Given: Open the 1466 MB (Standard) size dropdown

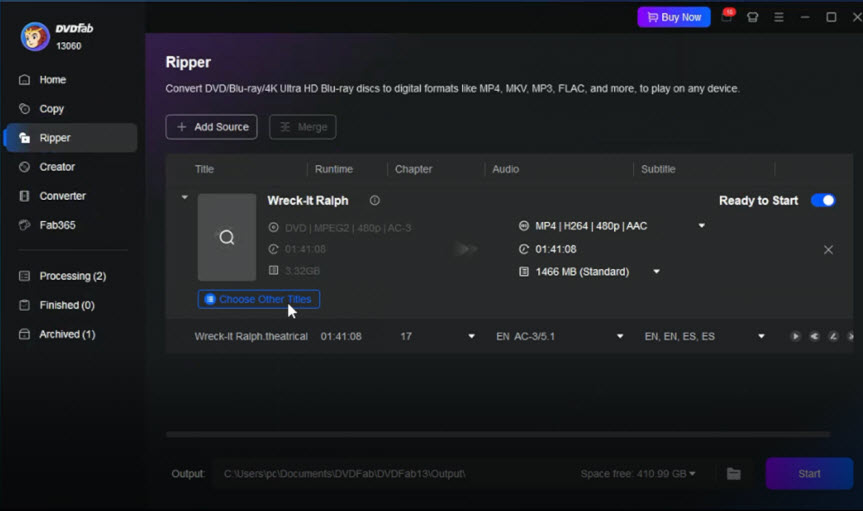Looking at the screenshot, I should (657, 271).
